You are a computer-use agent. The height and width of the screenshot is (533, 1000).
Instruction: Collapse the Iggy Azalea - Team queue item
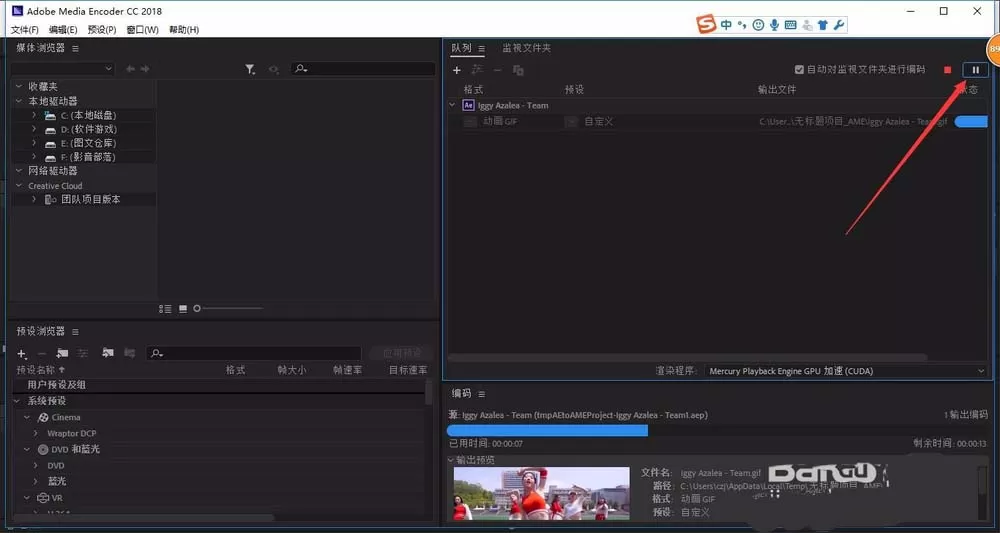[x=452, y=105]
